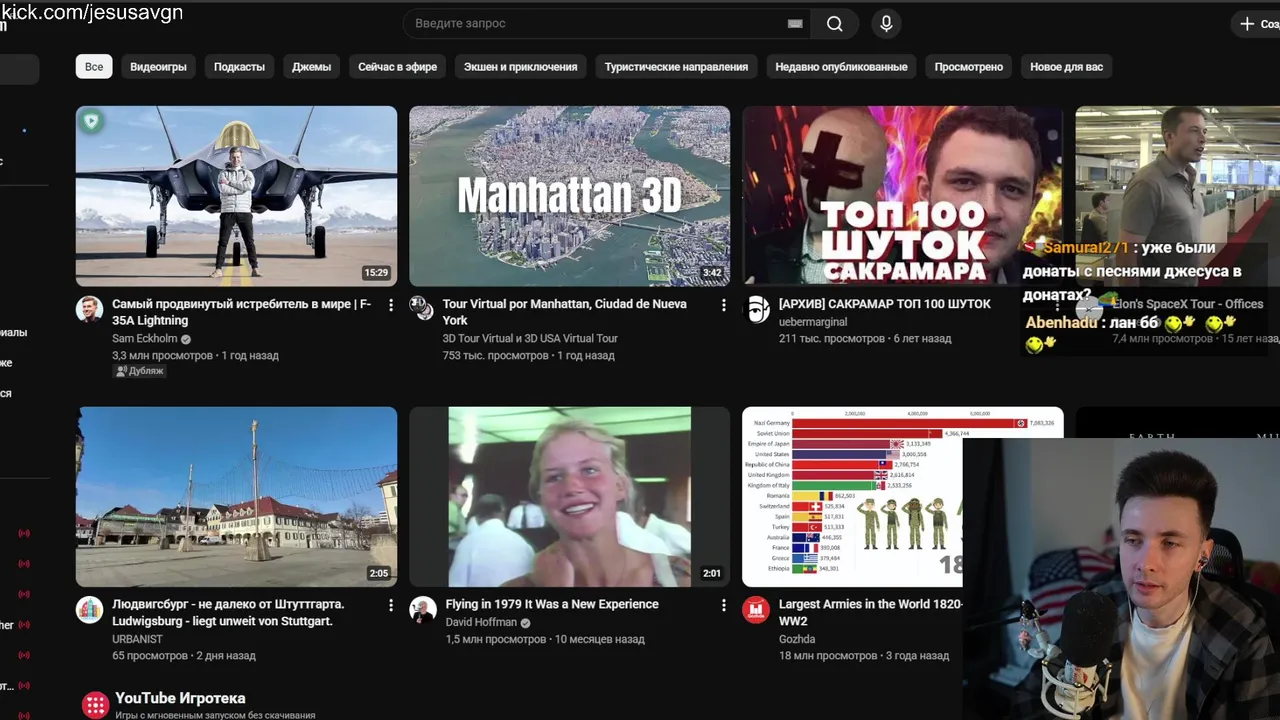This screenshot has height=720, width=1280.
Task: Open the YouTube Игротека icon
Action: click(95, 705)
